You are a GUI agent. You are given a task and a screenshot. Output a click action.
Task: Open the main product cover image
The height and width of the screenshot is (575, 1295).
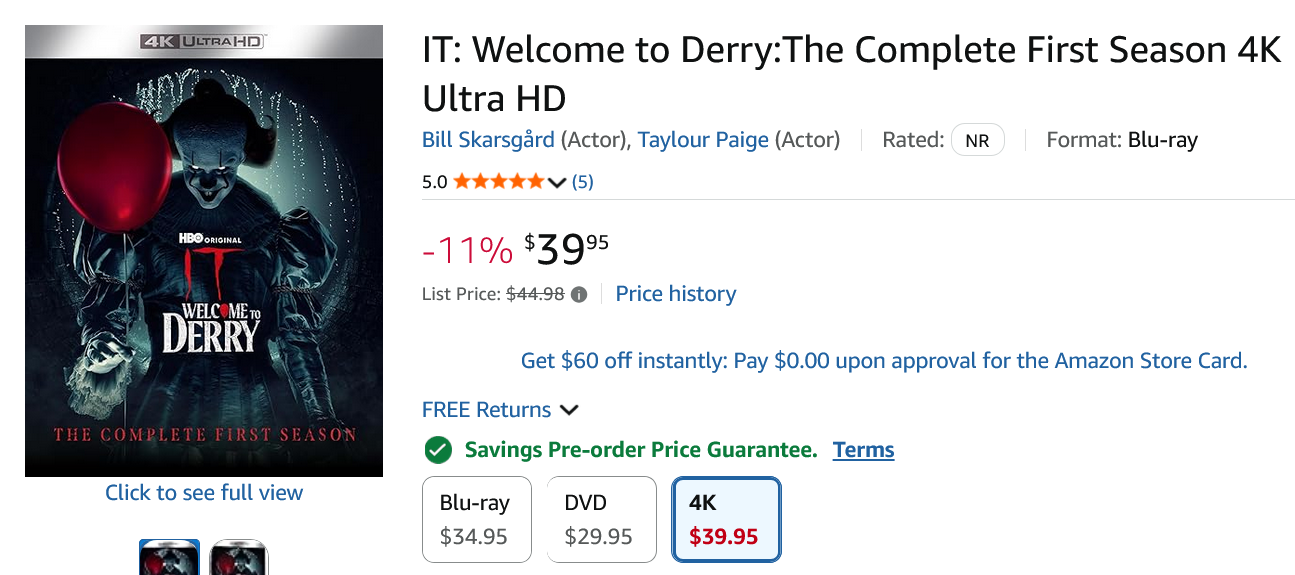coord(204,250)
